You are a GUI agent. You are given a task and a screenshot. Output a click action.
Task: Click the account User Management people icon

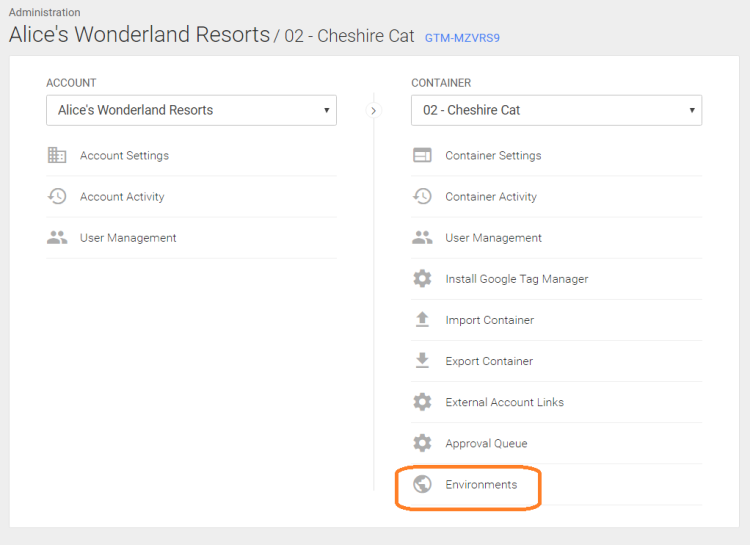[x=57, y=237]
